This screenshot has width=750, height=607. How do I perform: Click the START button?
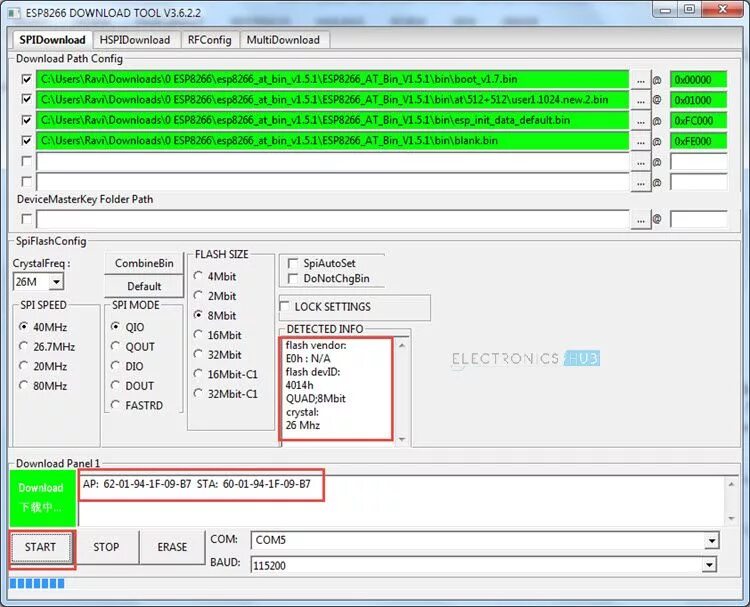coord(41,547)
